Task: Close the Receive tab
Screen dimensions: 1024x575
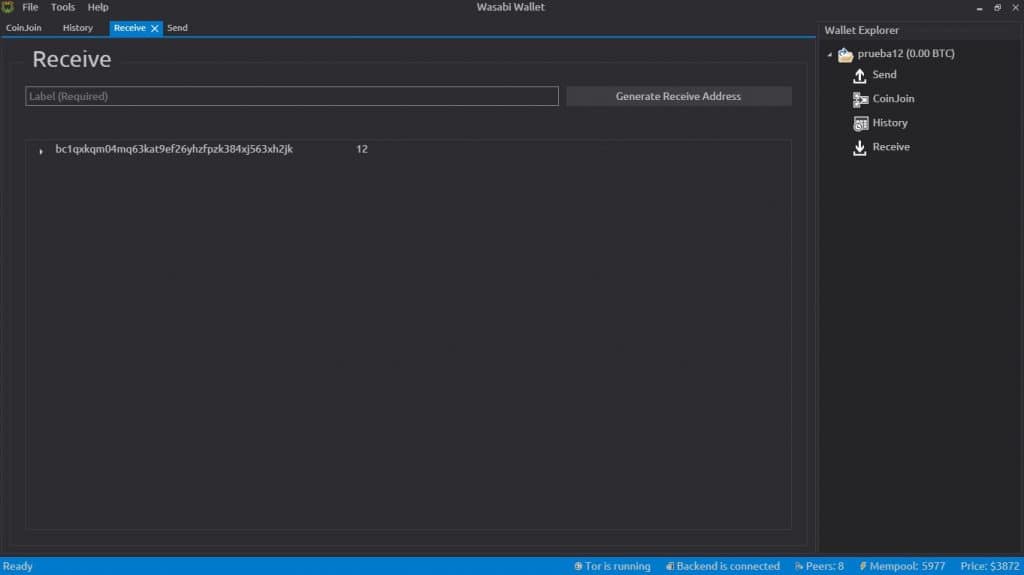Action: point(154,29)
